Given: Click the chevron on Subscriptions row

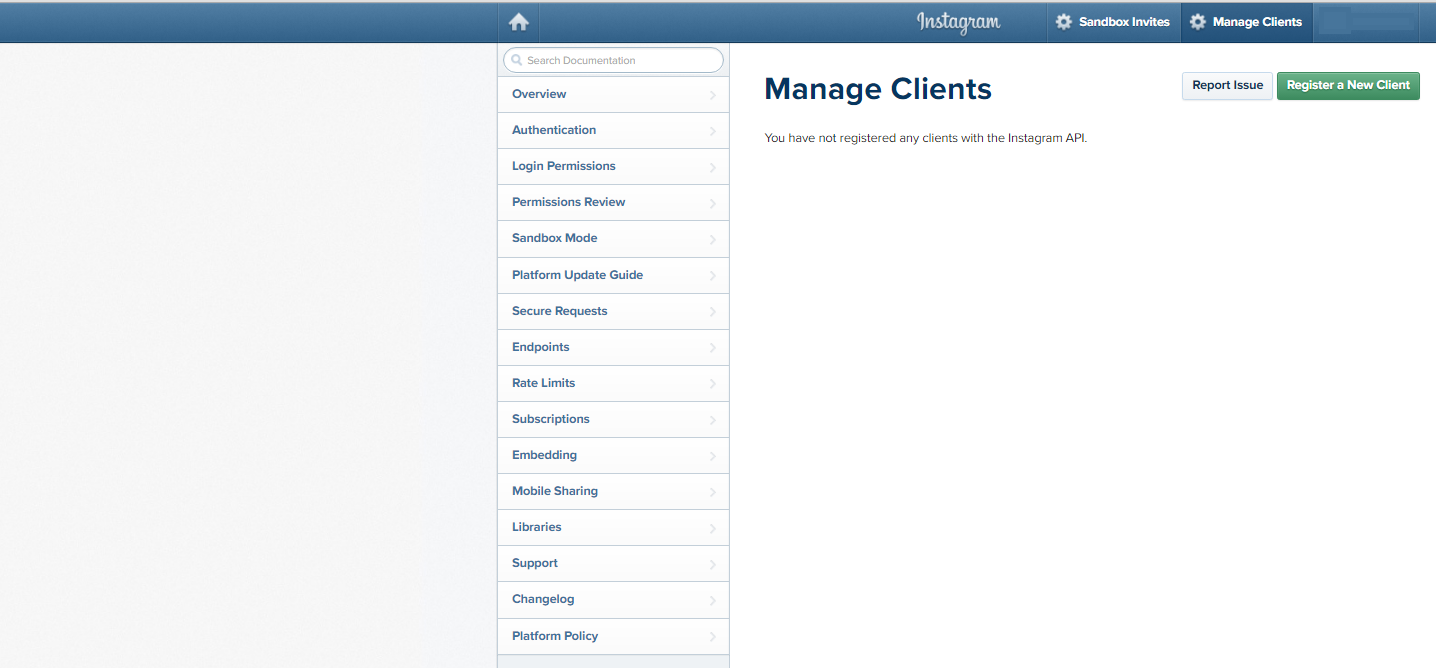Looking at the screenshot, I should click(x=713, y=421).
